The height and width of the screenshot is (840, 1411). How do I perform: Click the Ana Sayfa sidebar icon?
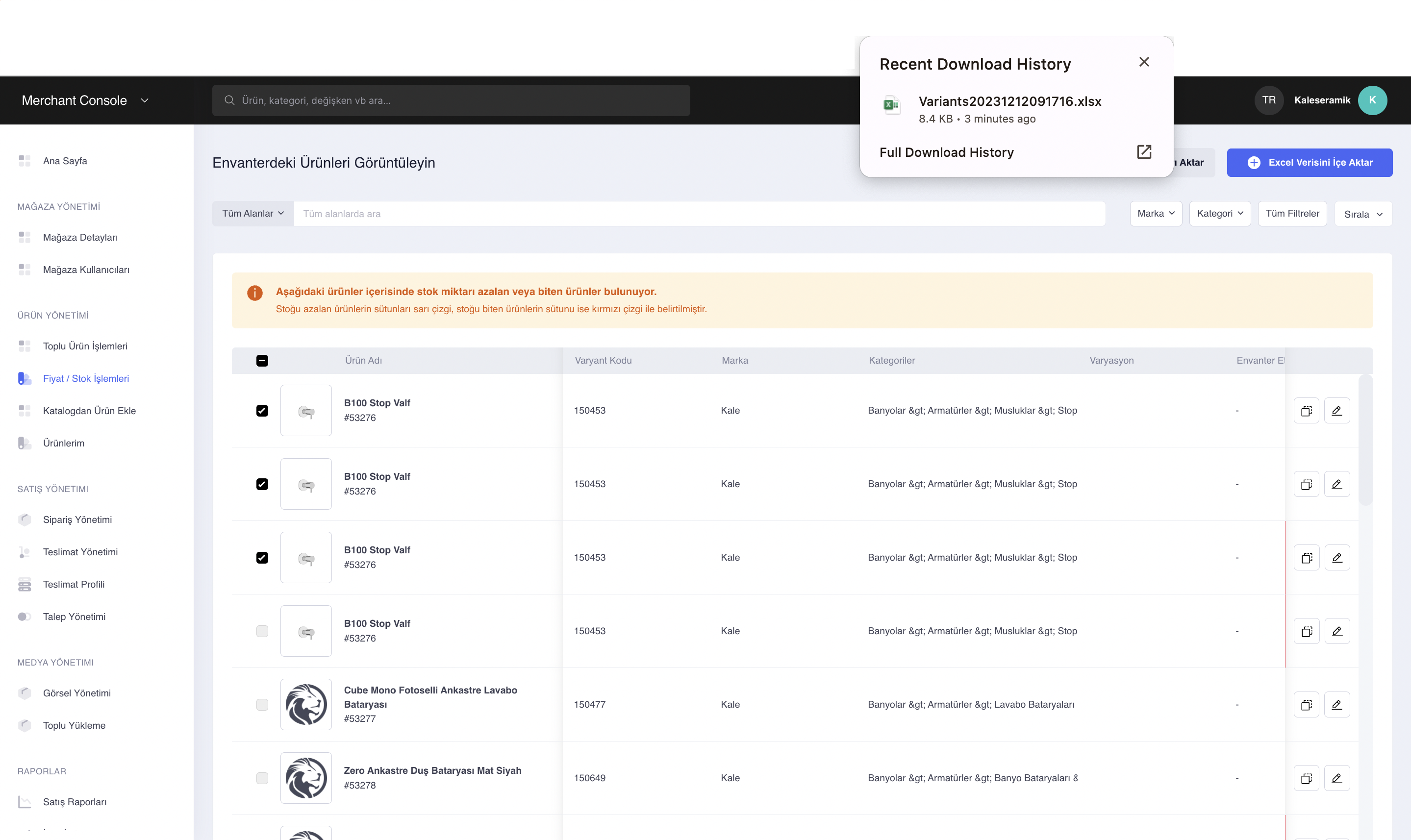point(25,161)
